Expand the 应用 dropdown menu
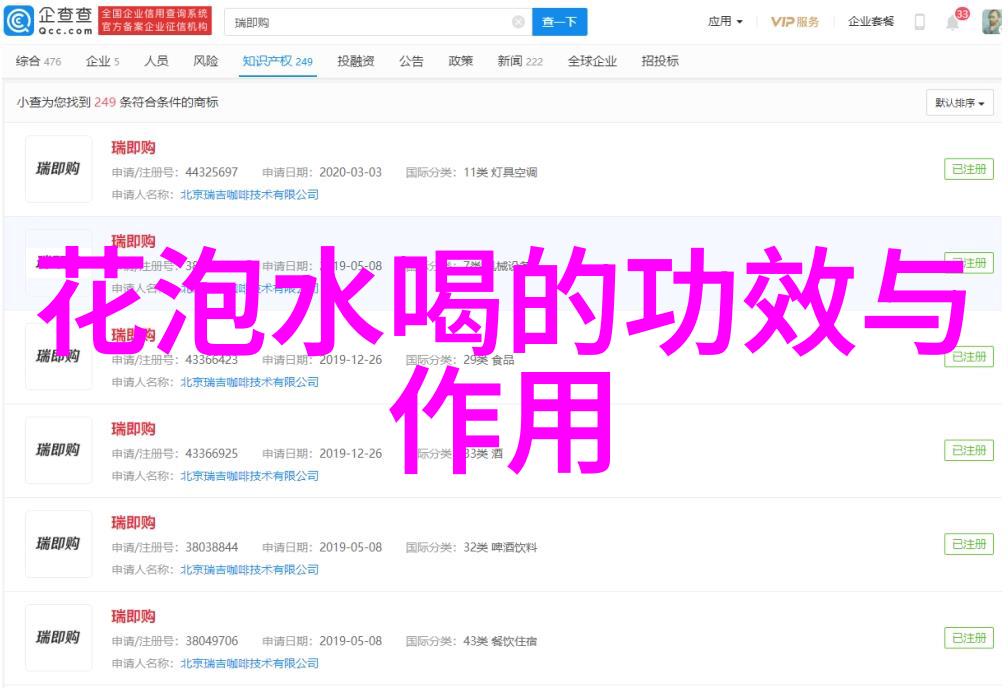 (x=725, y=22)
